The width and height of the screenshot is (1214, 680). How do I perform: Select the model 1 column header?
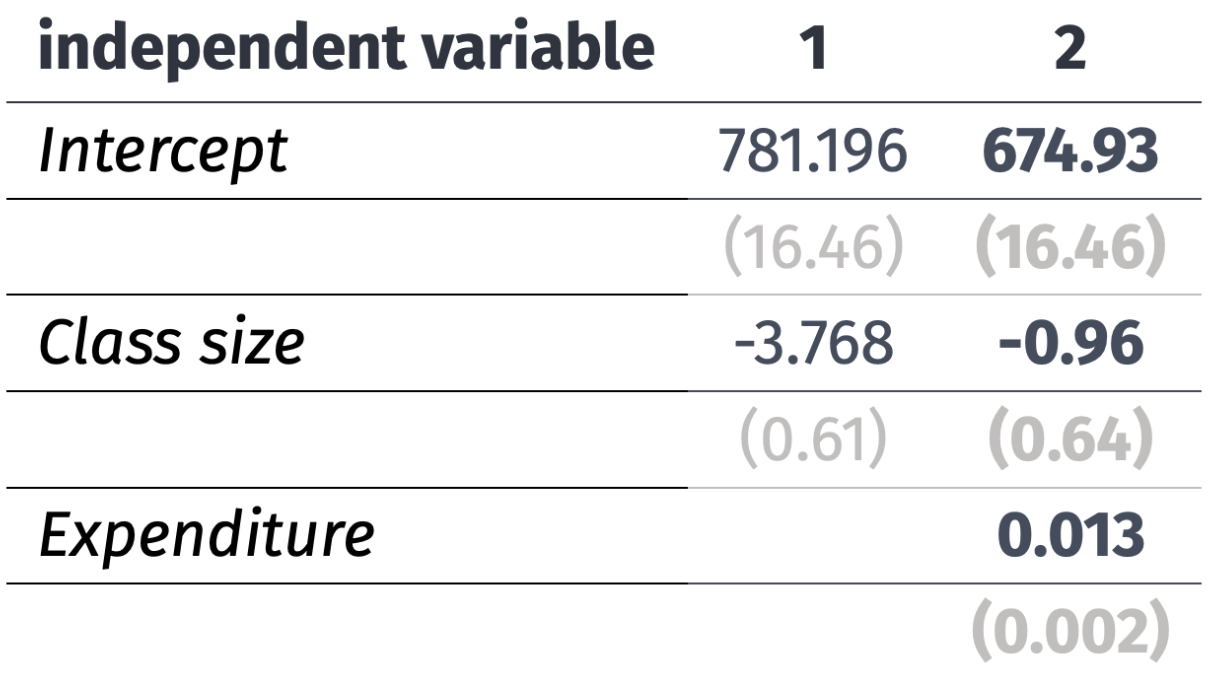(x=814, y=49)
